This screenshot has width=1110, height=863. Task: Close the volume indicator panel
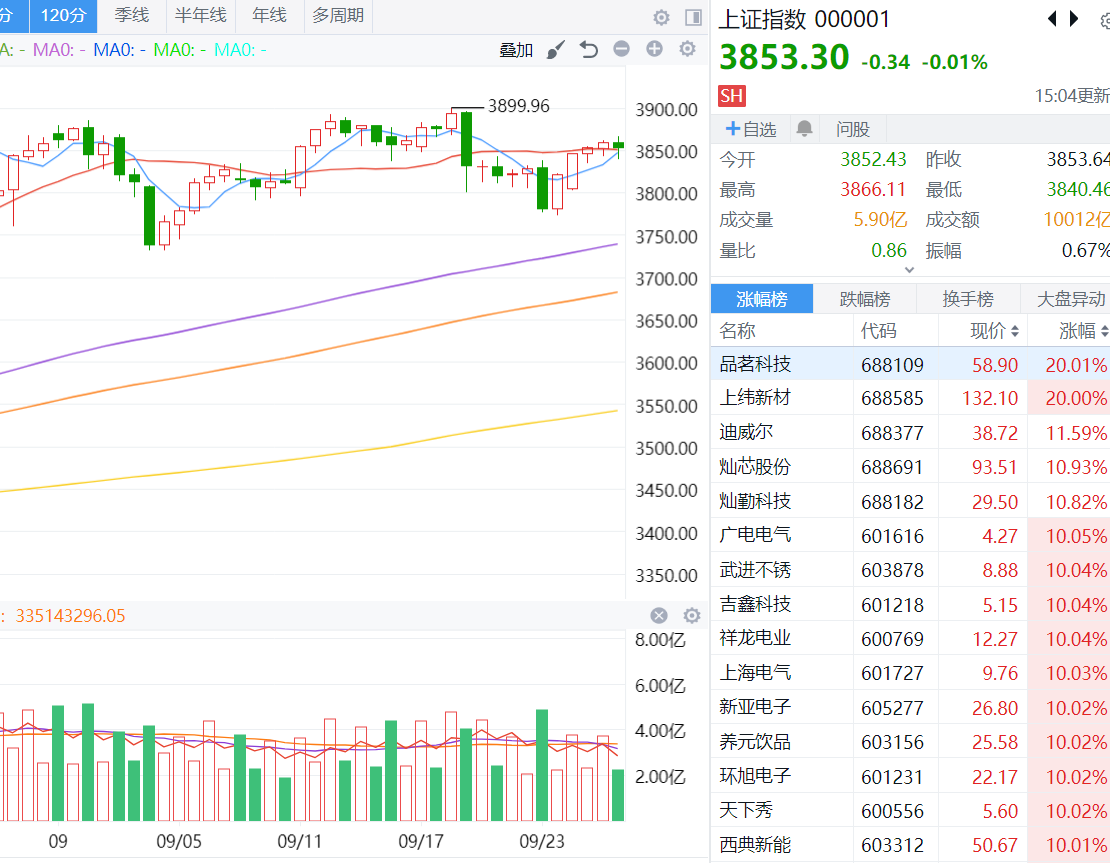(x=659, y=616)
